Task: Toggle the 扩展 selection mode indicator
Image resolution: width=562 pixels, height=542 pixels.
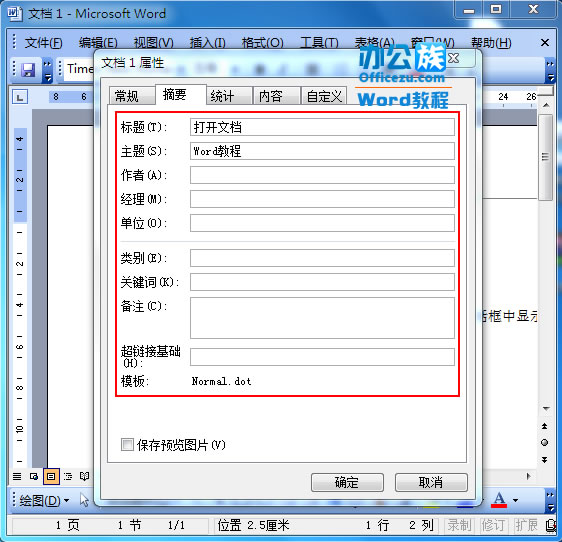Action: [x=526, y=526]
